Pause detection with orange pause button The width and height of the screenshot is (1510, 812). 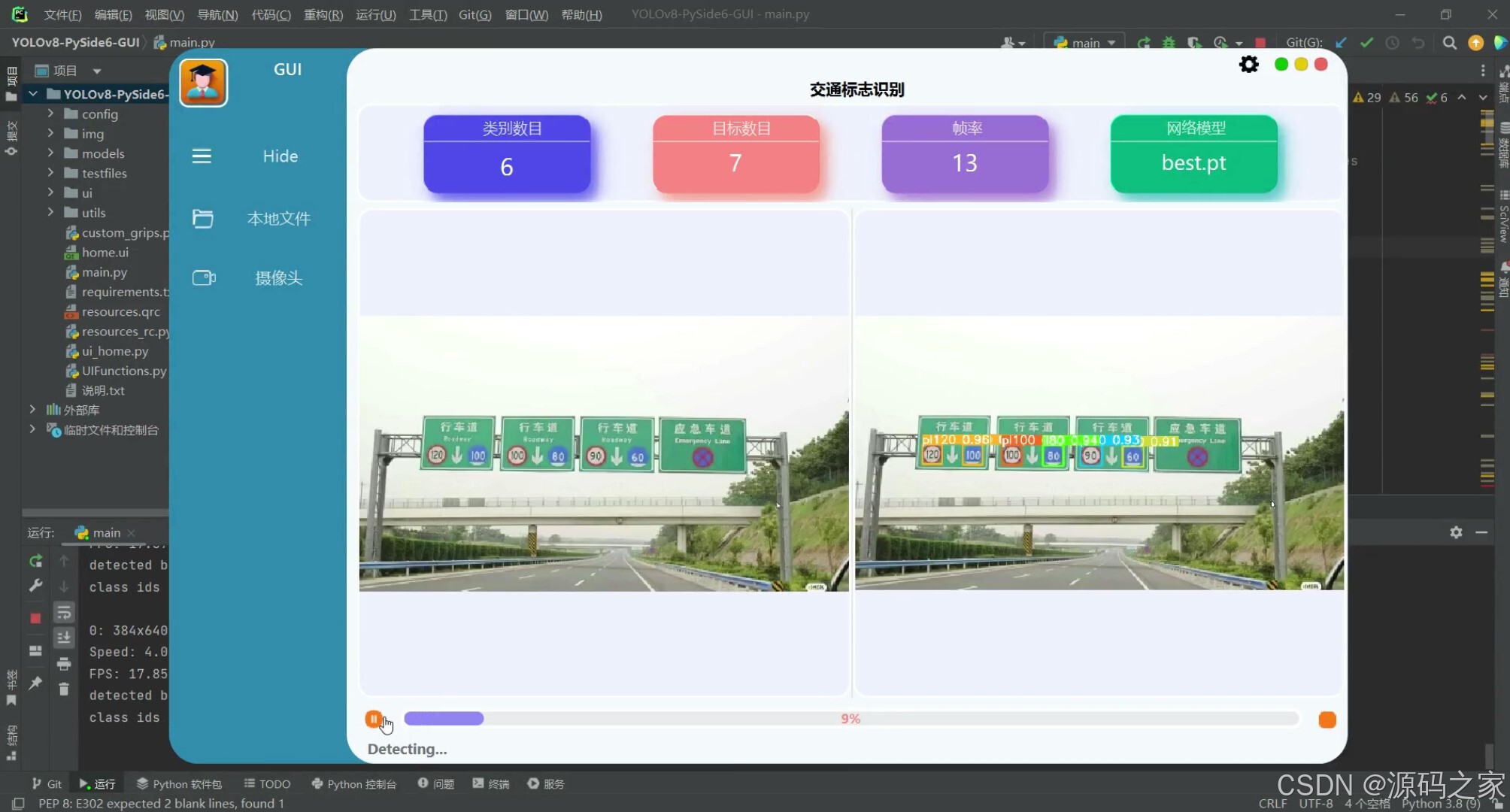click(373, 719)
